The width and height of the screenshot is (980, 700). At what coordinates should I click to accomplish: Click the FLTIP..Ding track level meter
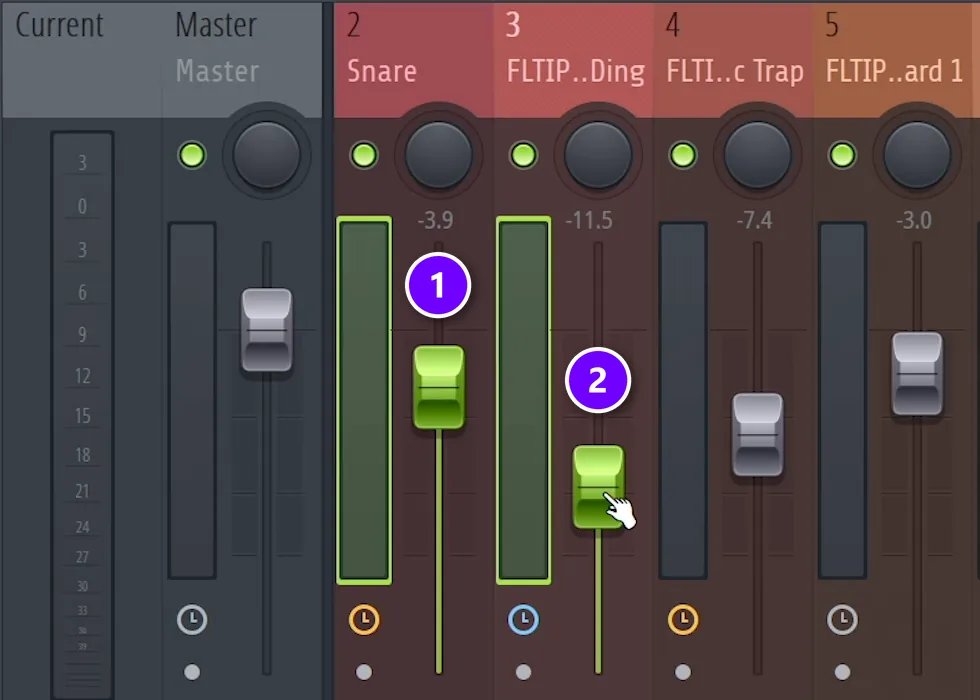[x=524, y=401]
